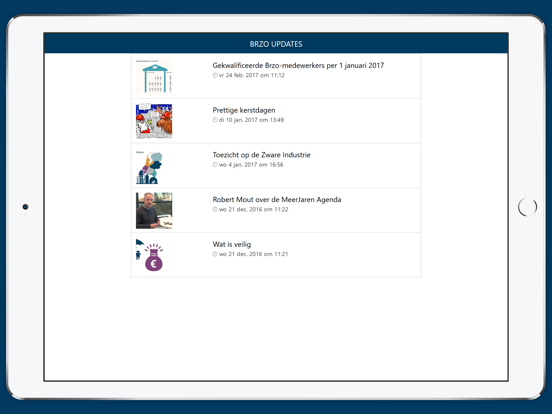Click the date wo 21 dec. 2016 om 11:21
This screenshot has height=414, width=552.
point(253,254)
